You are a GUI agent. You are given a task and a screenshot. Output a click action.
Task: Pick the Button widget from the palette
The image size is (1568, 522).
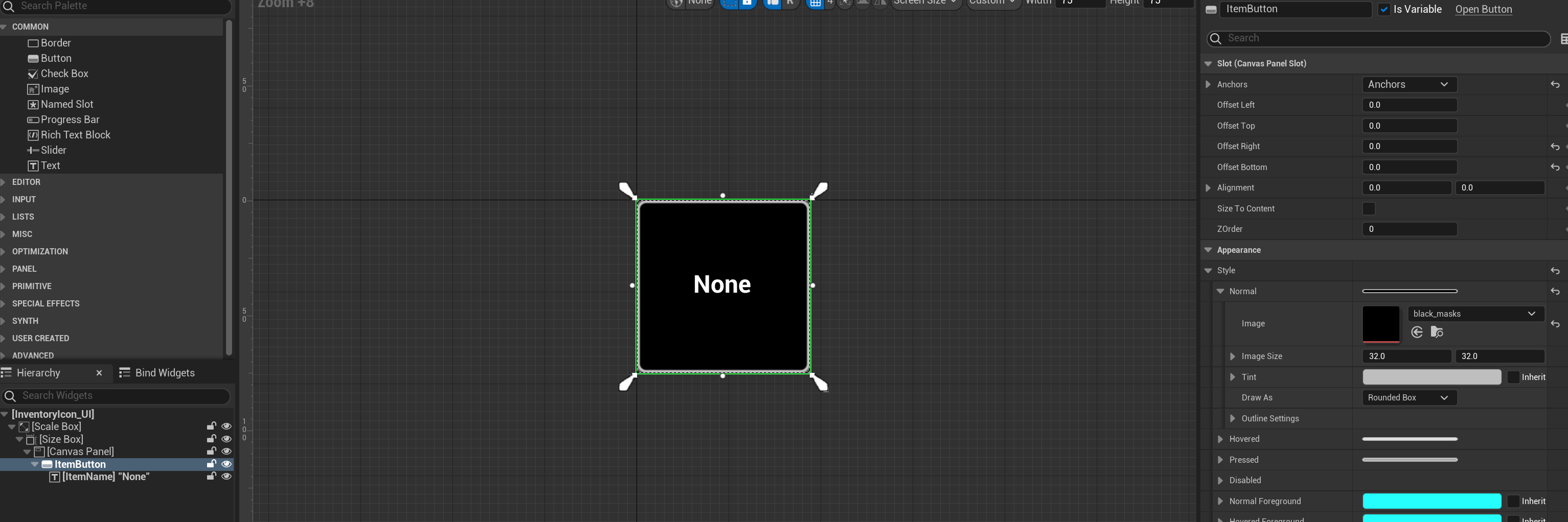click(49, 58)
